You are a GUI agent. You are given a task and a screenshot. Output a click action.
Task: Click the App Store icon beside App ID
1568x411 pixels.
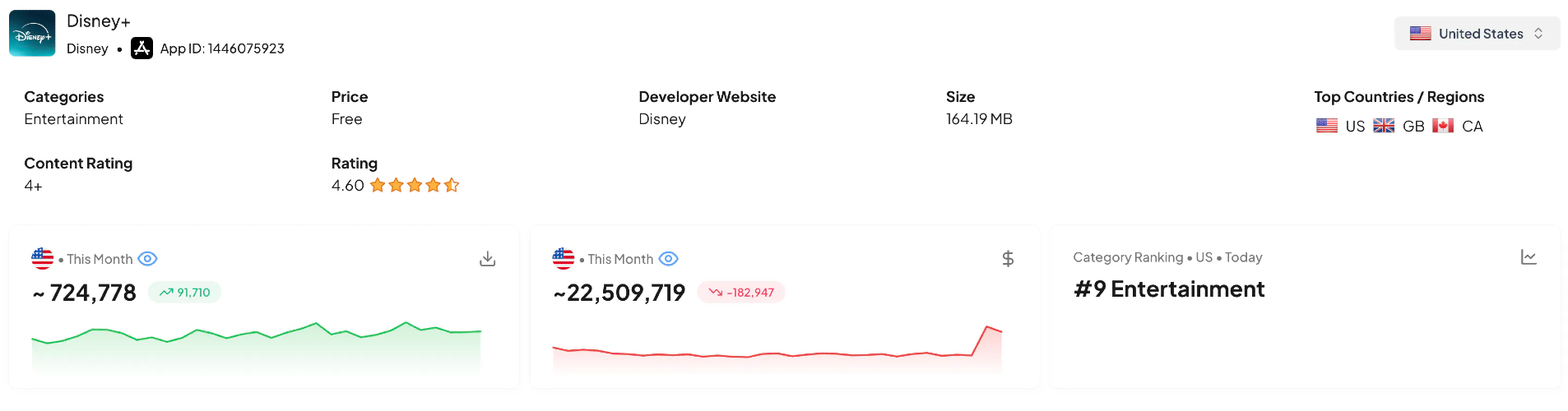click(141, 48)
